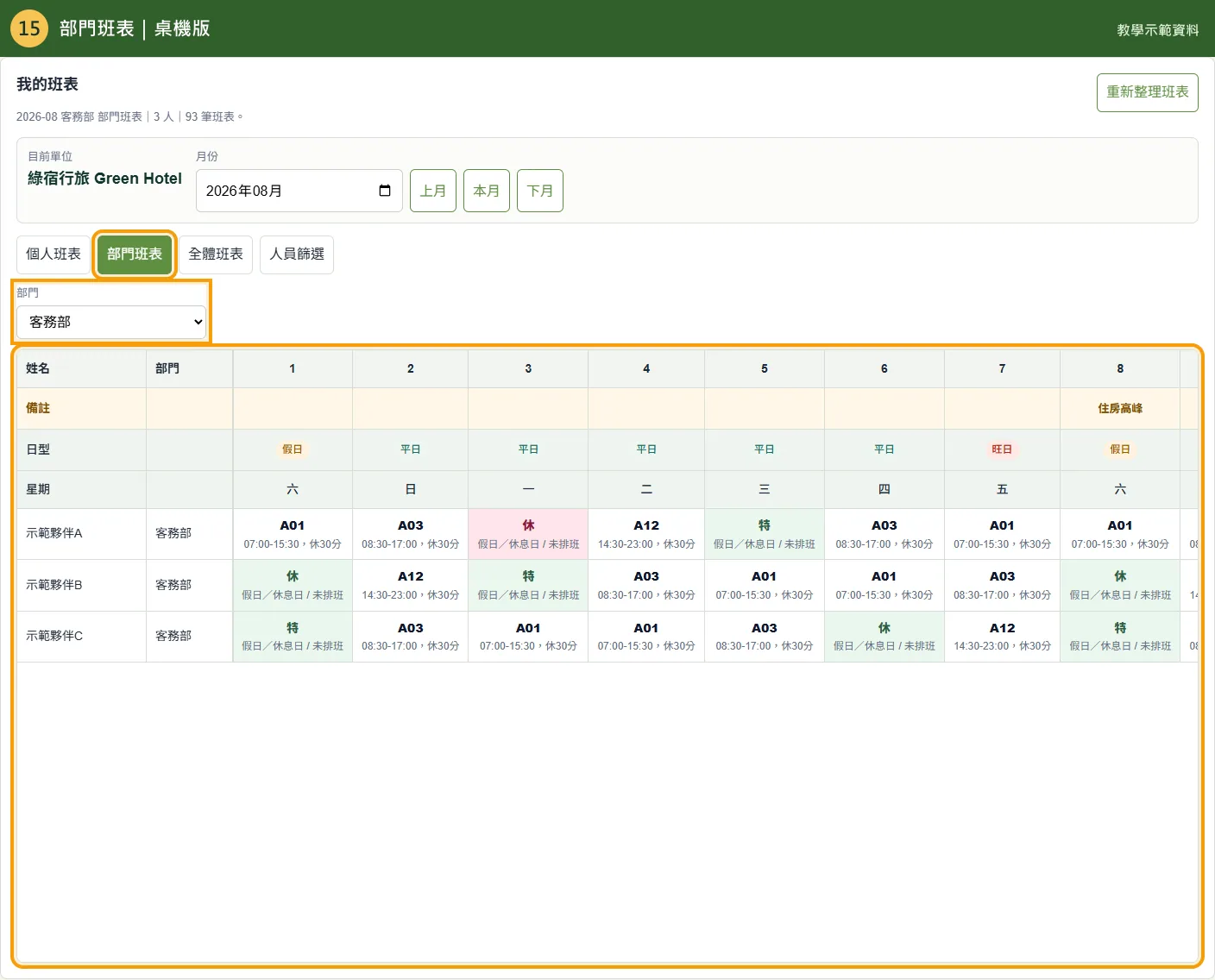The image size is (1215, 980).
Task: Click the 星期 六 cell under day 1
Action: (x=293, y=489)
